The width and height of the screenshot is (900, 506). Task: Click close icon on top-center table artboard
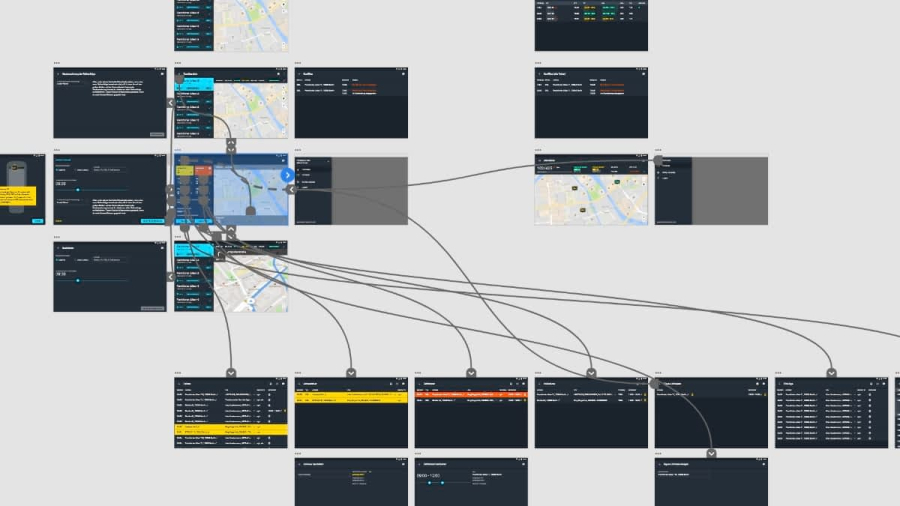[402, 74]
